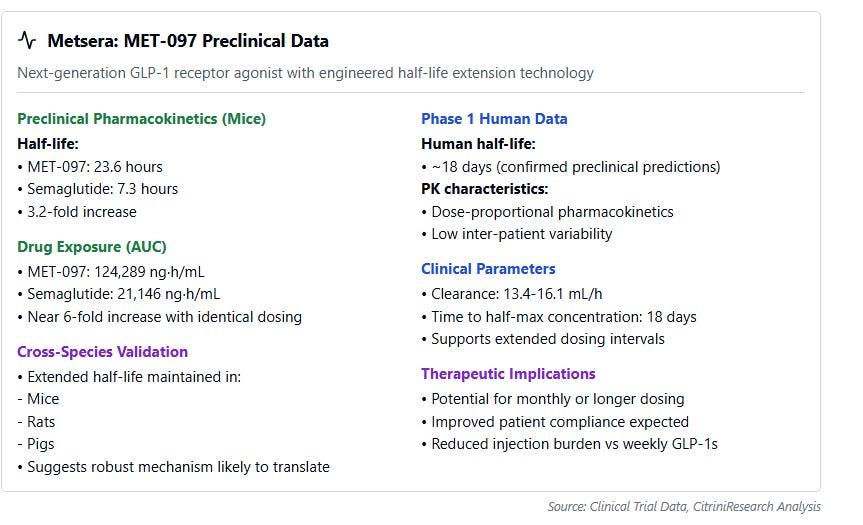Select the Clinical Parameters heading
The width and height of the screenshot is (863, 525).
tap(488, 269)
